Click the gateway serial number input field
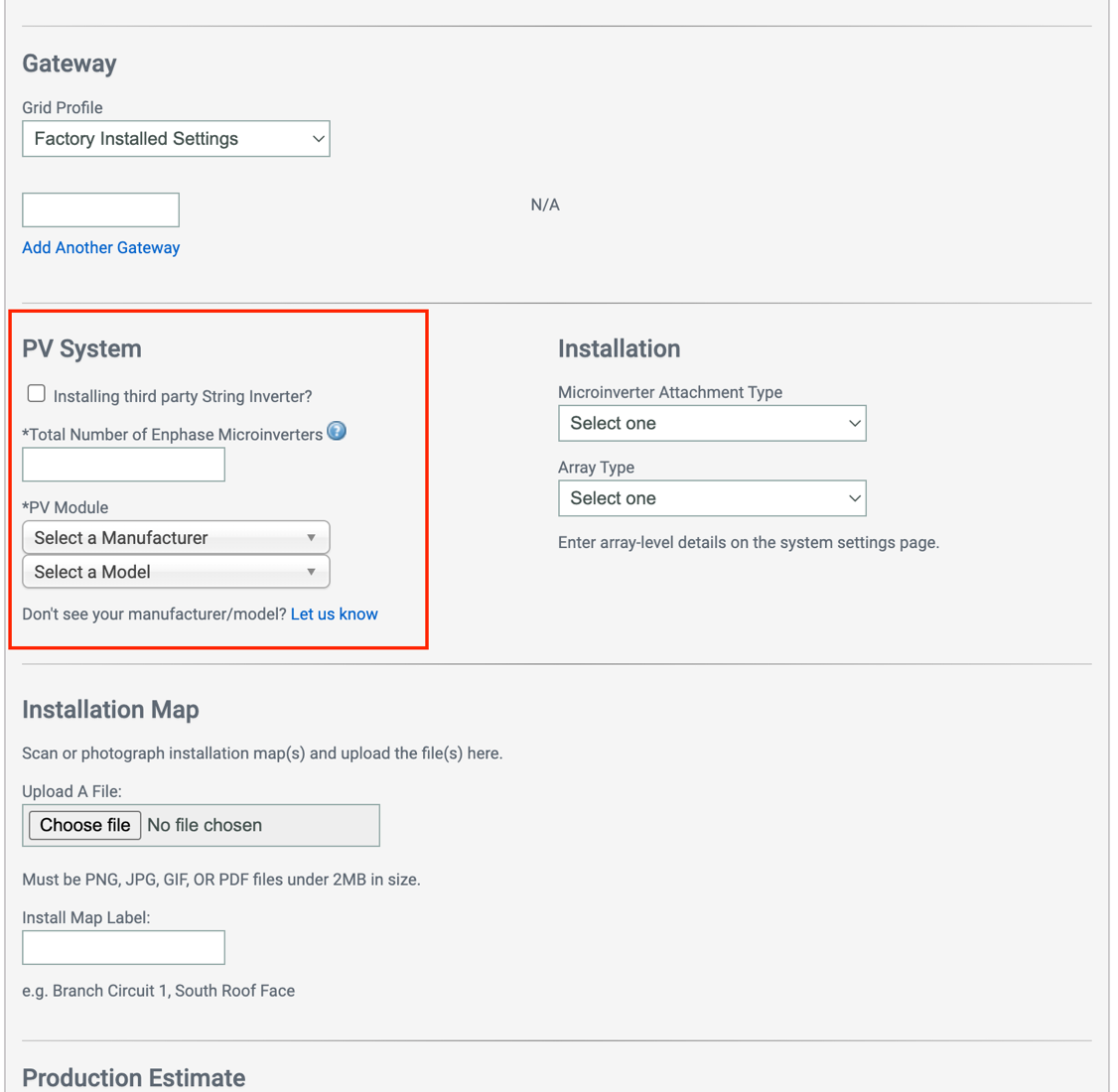This screenshot has width=1118, height=1092. [x=100, y=209]
